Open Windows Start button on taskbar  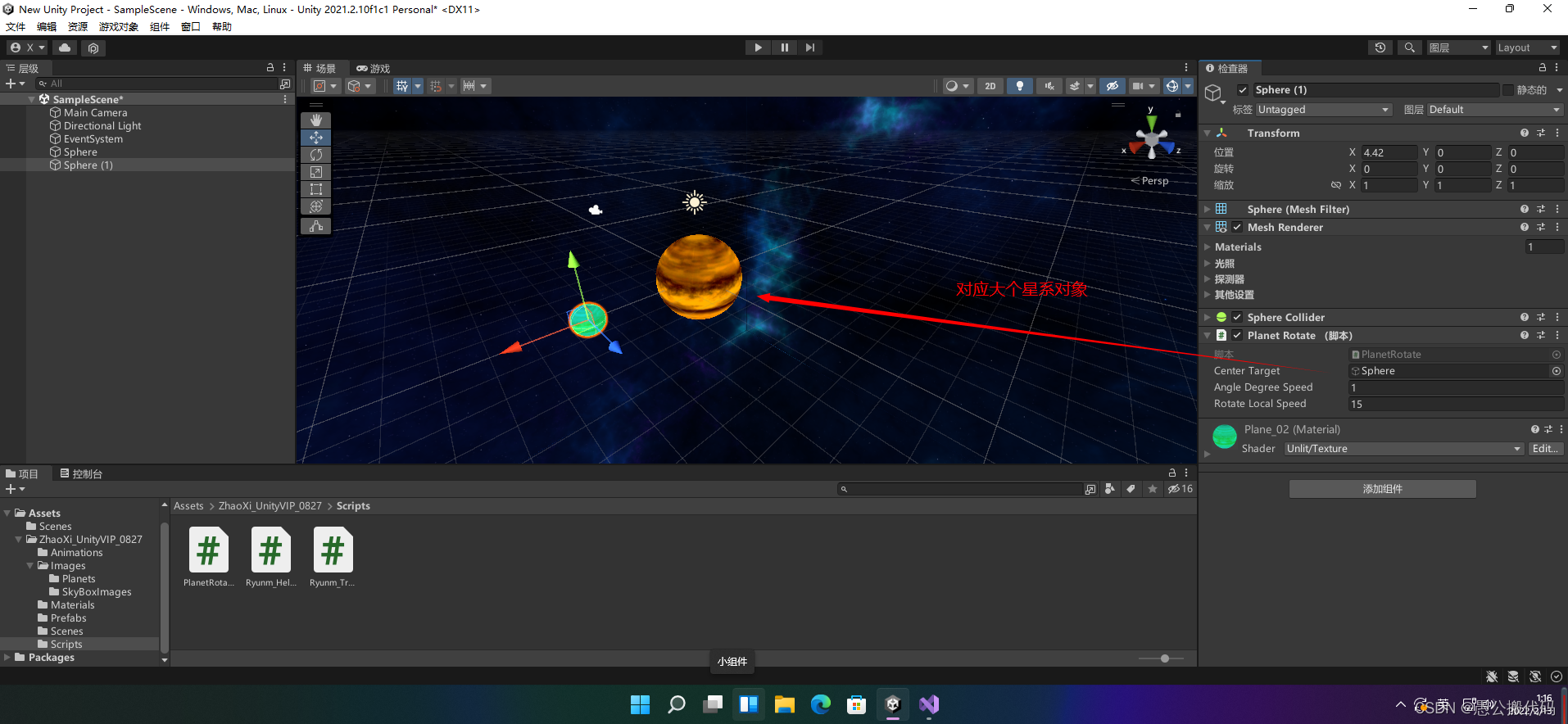[640, 704]
